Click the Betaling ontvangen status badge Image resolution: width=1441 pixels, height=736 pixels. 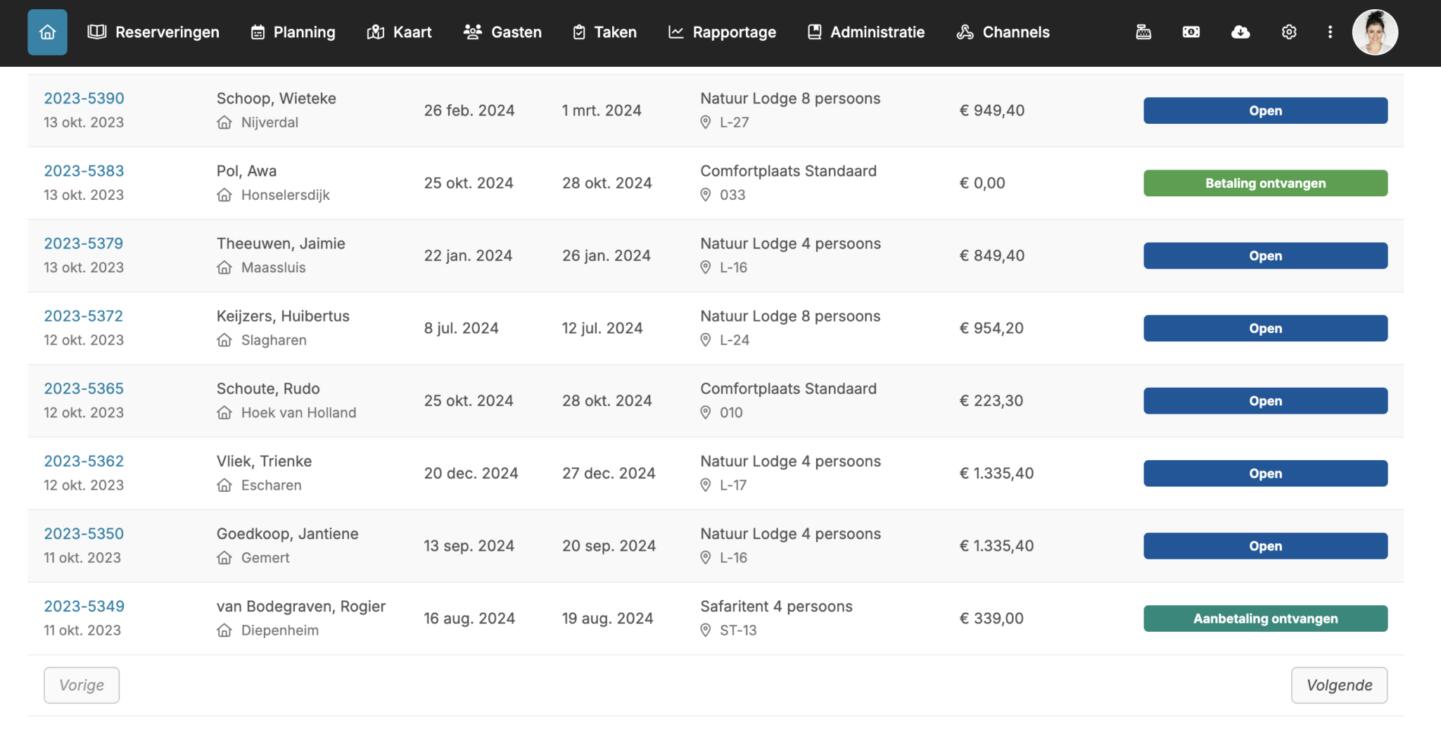[x=1265, y=183]
